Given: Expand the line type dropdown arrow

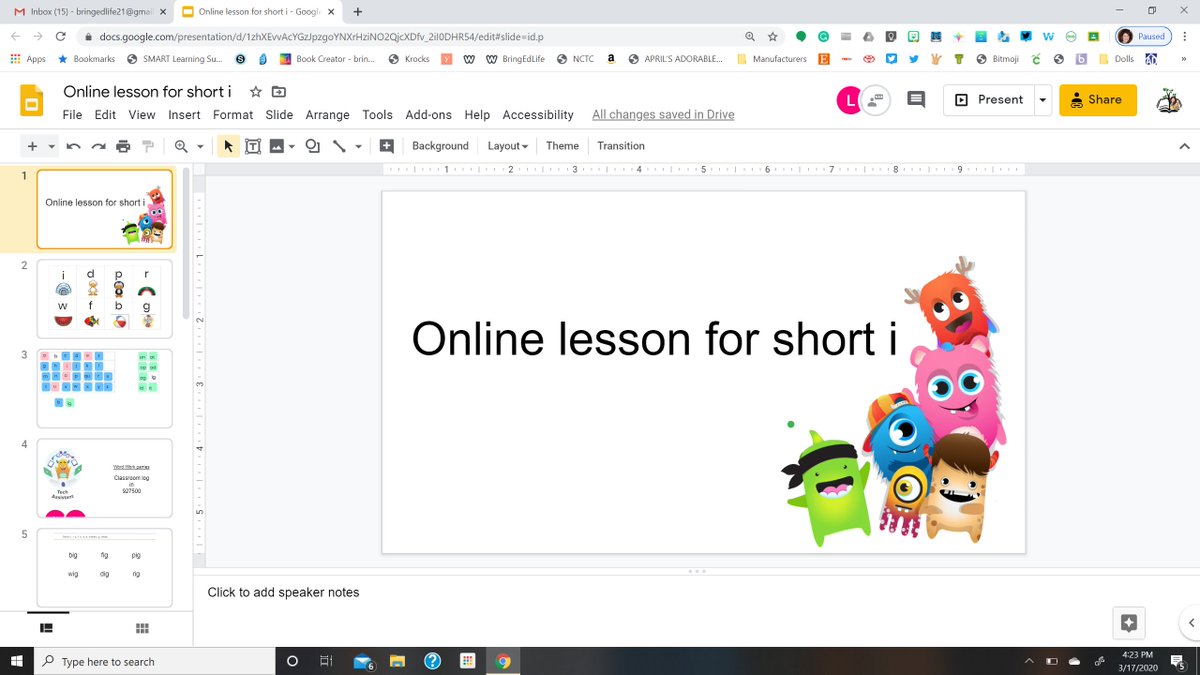Looking at the screenshot, I should pyautogui.click(x=358, y=146).
